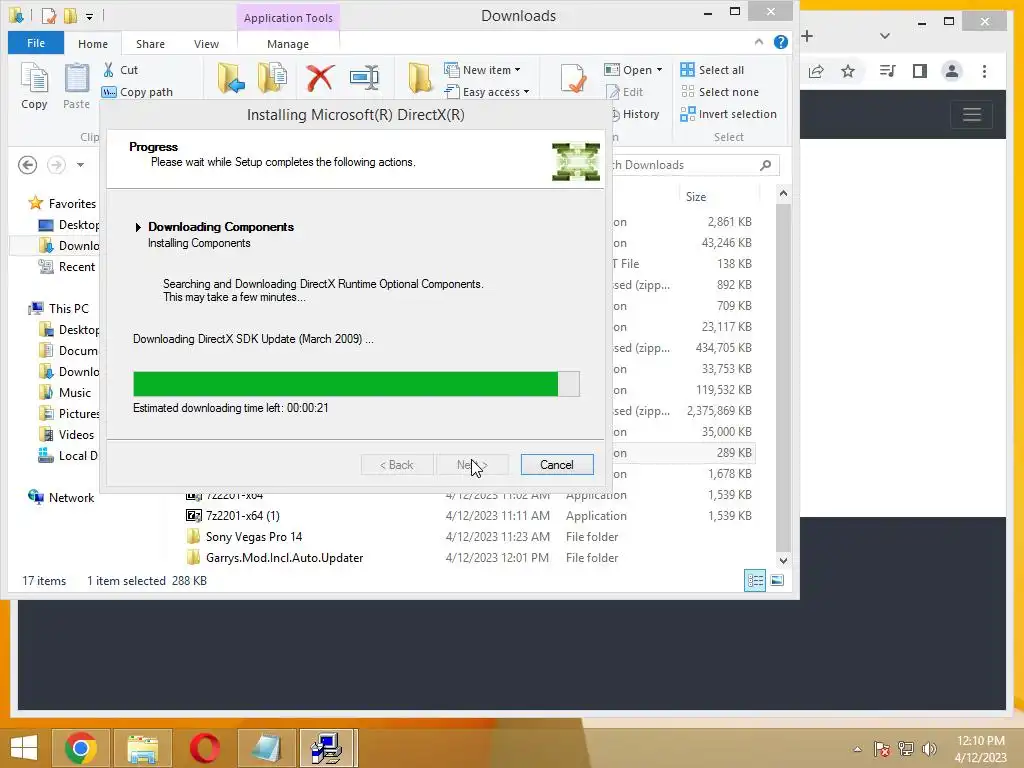1024x768 pixels.
Task: Select Recent under Favorites
Action: pos(67,266)
